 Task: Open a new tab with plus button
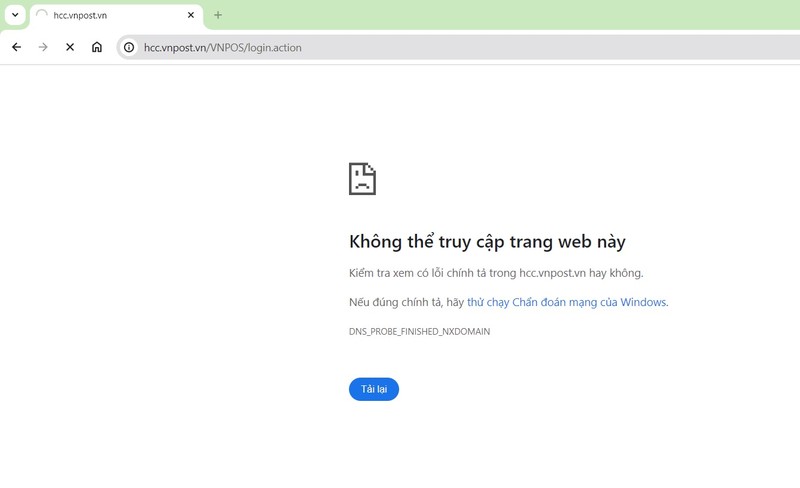click(218, 15)
